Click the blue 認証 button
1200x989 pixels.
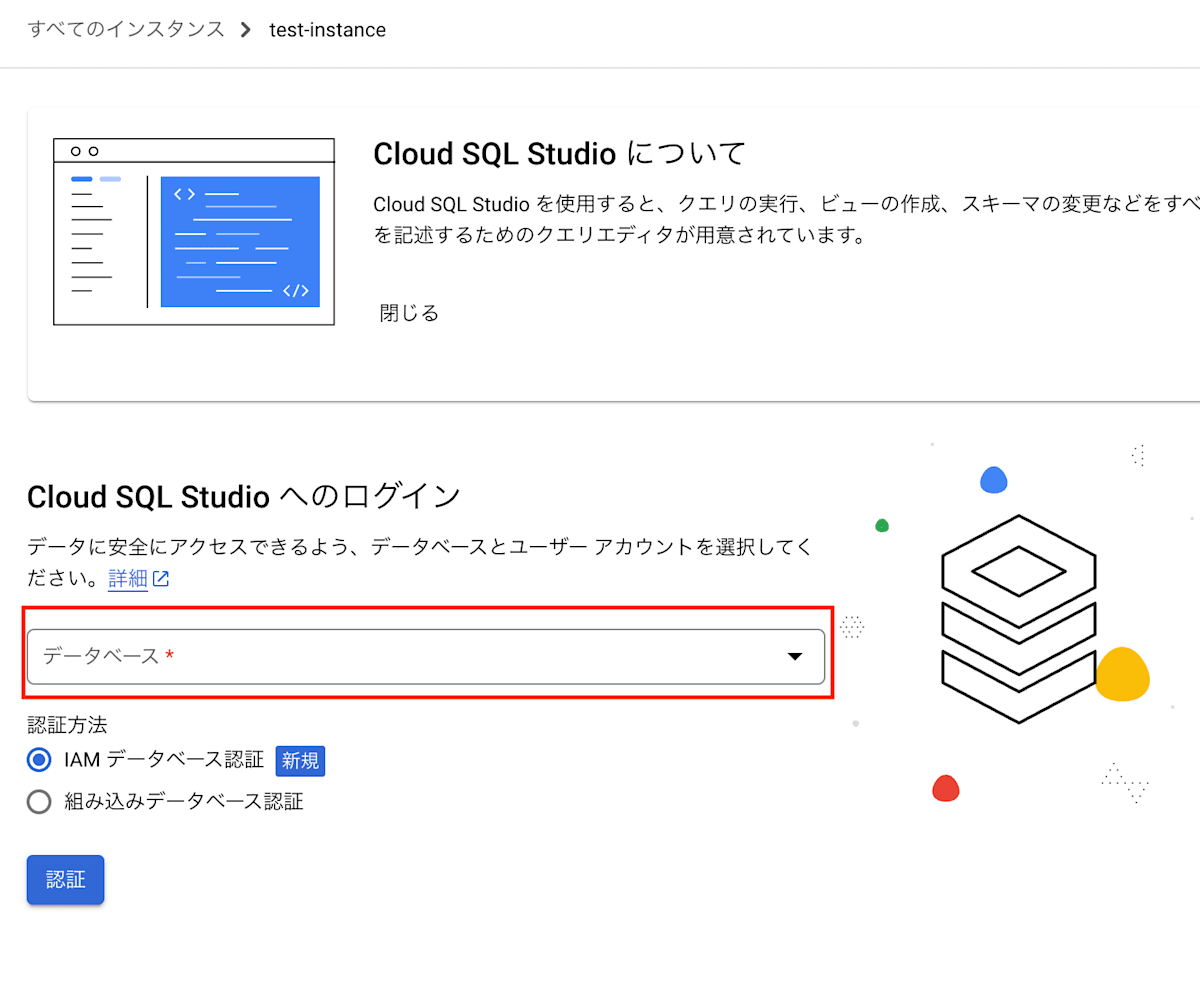[x=65, y=880]
